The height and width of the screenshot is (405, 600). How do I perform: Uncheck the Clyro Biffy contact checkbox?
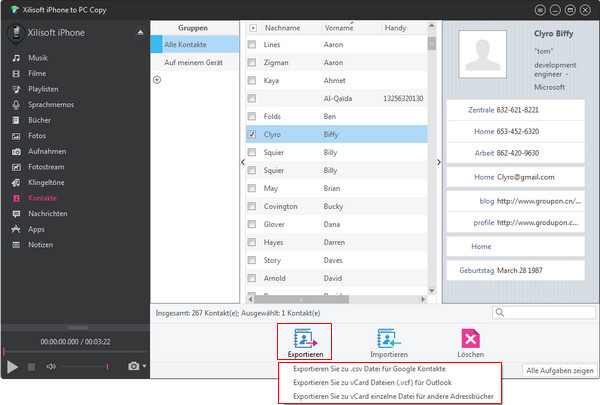click(252, 134)
